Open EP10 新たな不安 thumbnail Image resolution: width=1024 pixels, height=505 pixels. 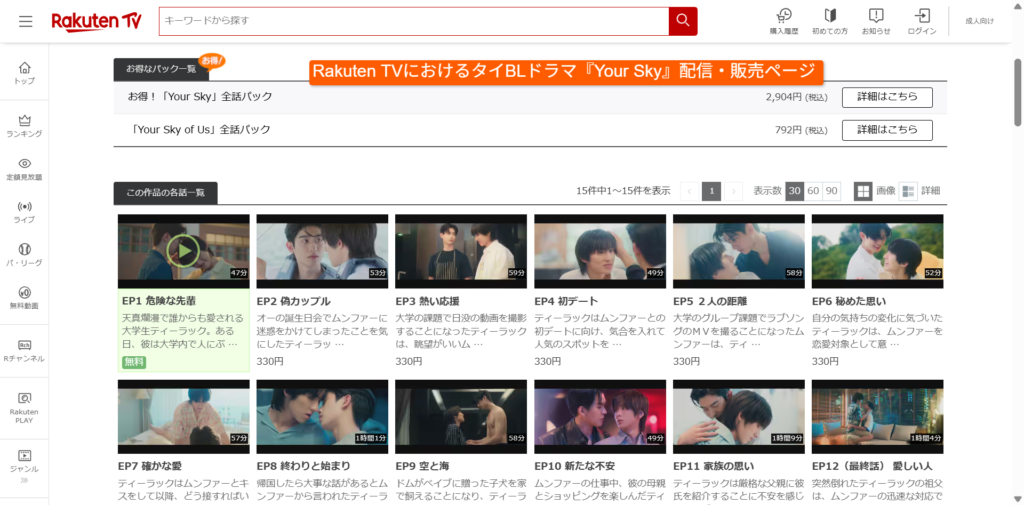point(600,416)
